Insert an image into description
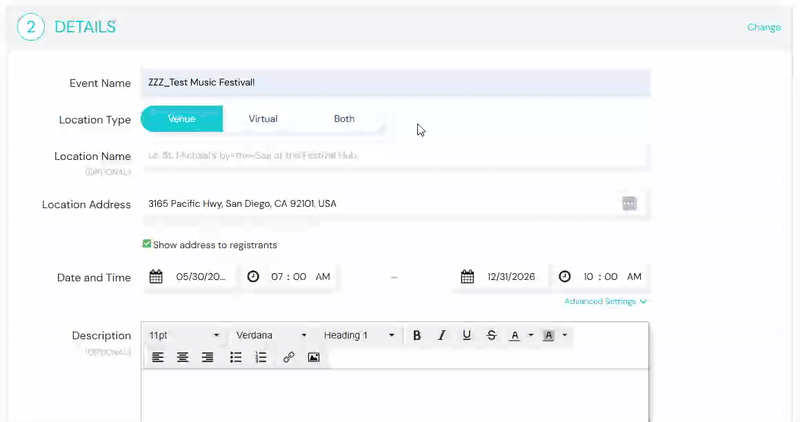This screenshot has height=422, width=800. click(314, 357)
